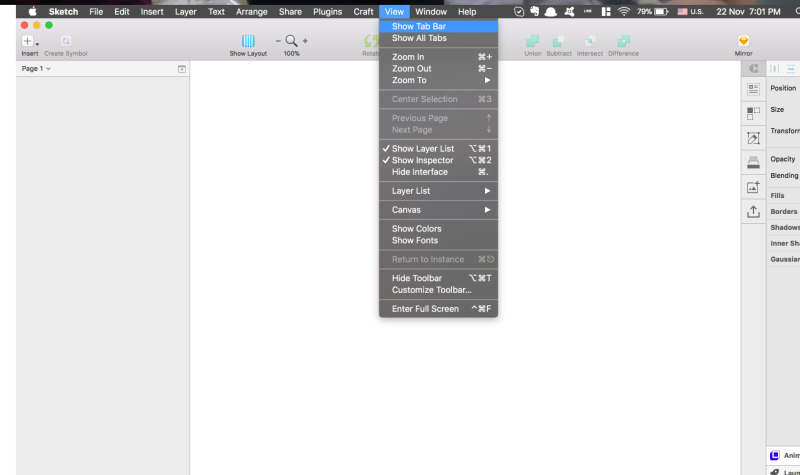
Task: Click the Borders section label in Inspector
Action: [x=784, y=211]
